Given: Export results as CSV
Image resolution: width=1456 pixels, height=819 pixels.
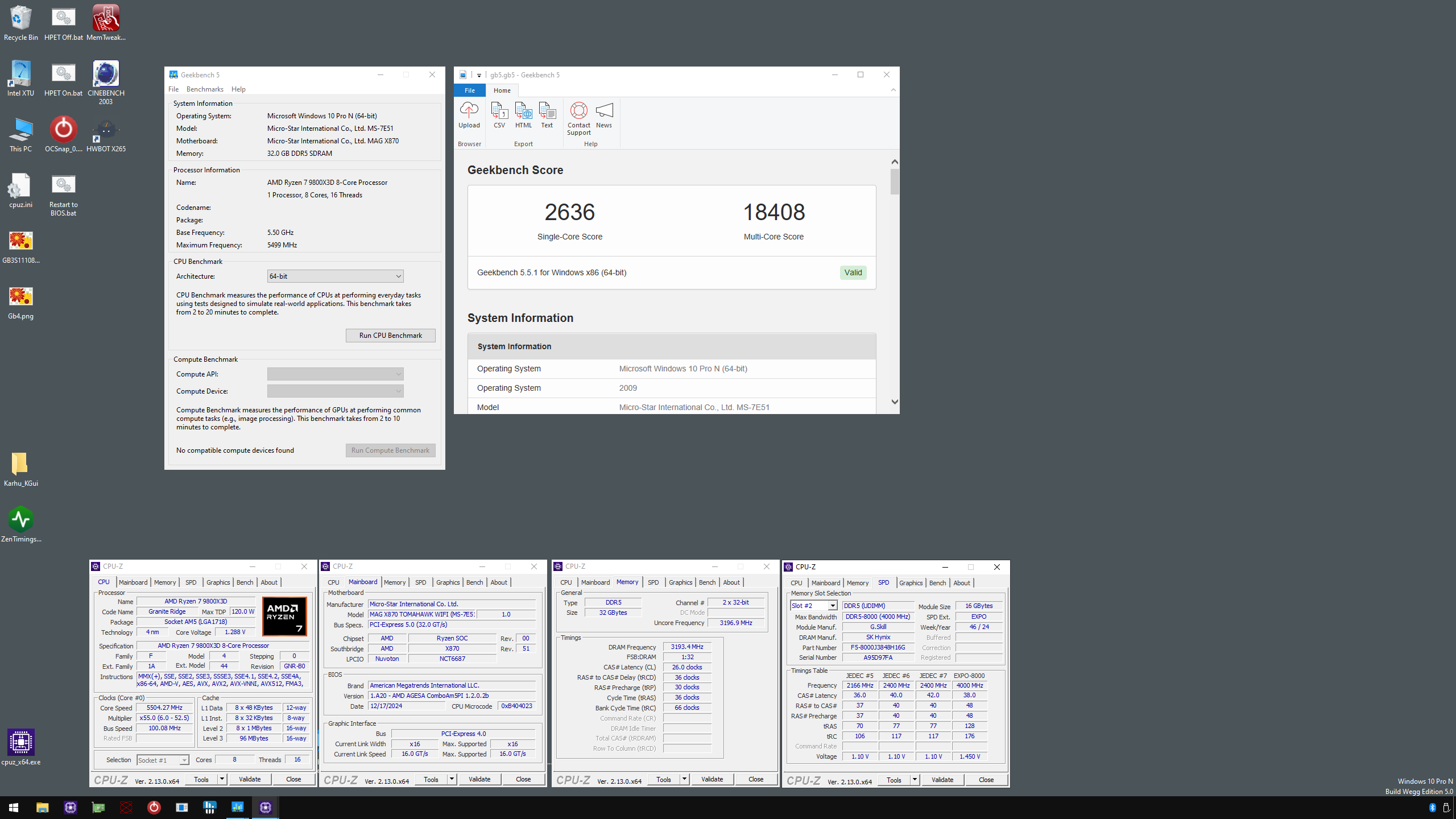Looking at the screenshot, I should [499, 115].
